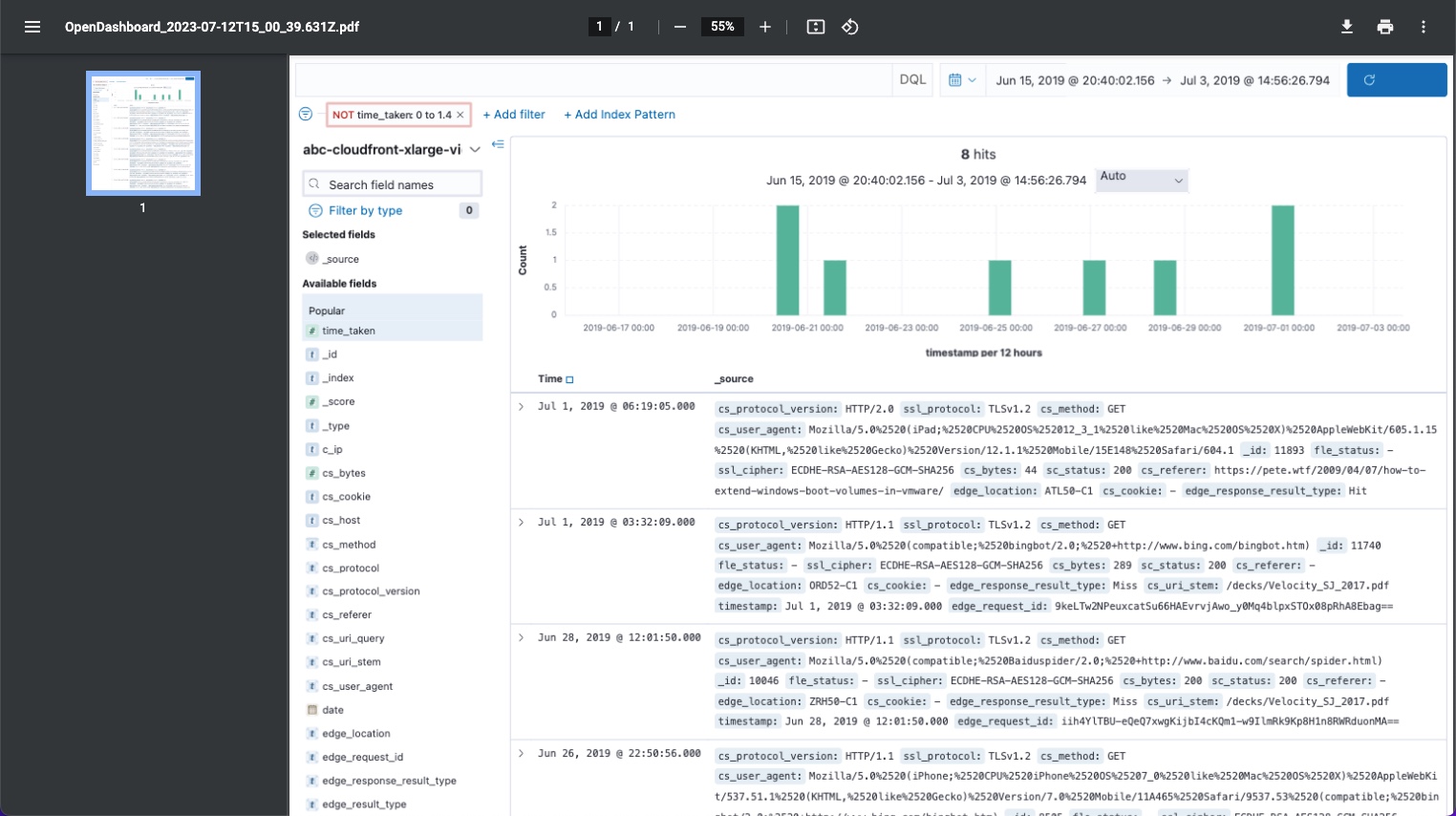Select the page 1 thumbnail
Screen dimensions: 1456x816
tap(143, 133)
